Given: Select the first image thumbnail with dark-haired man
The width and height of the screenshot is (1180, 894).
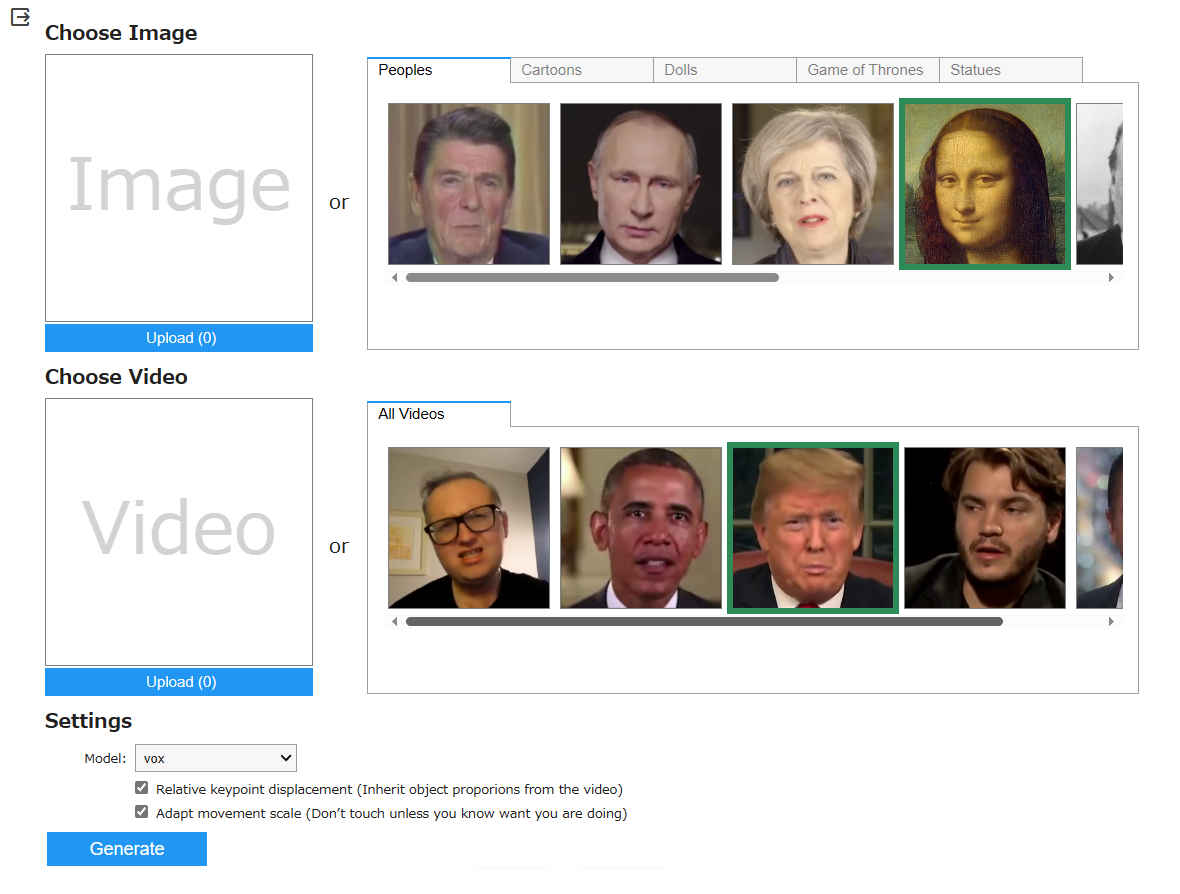Looking at the screenshot, I should [x=469, y=184].
